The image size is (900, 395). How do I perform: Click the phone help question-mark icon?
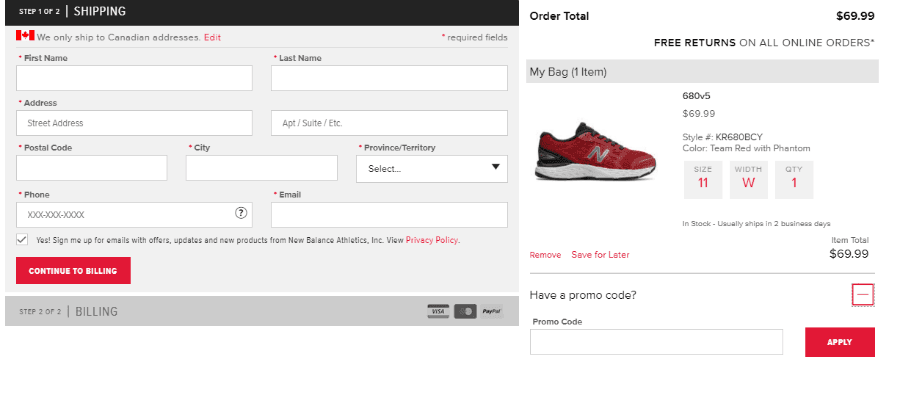(x=241, y=213)
